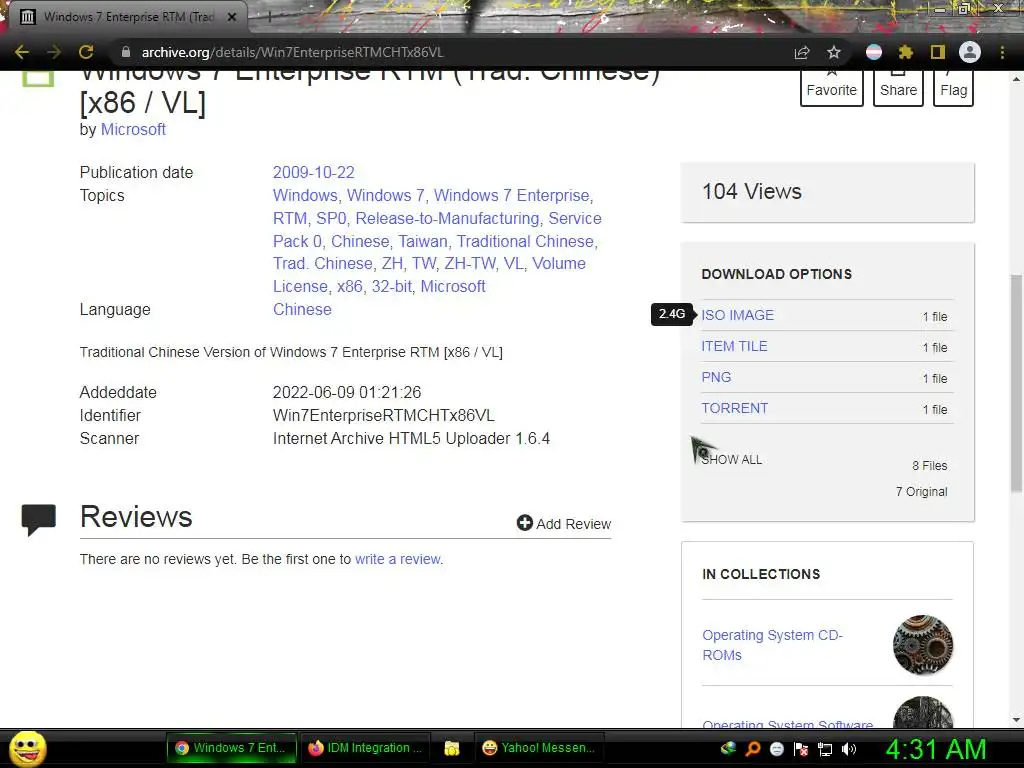
Task: Click the scrollbar down arrow
Action: [1016, 720]
